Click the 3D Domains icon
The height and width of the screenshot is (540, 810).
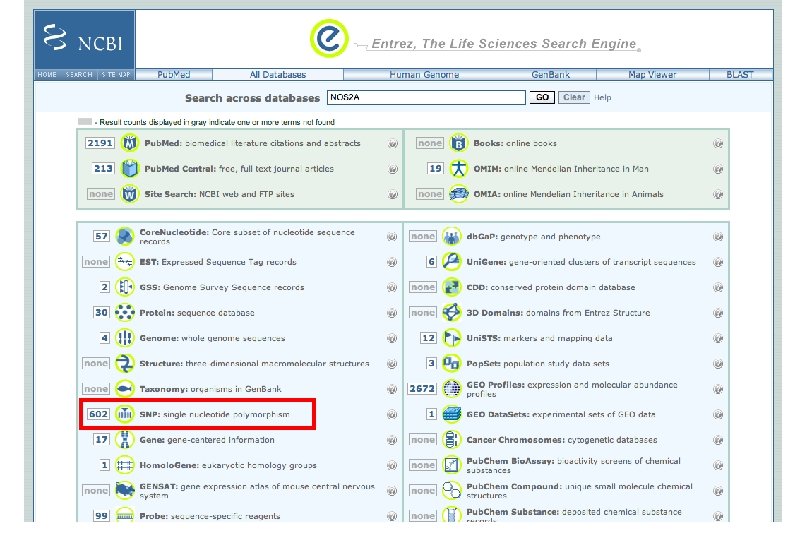[x=451, y=313]
